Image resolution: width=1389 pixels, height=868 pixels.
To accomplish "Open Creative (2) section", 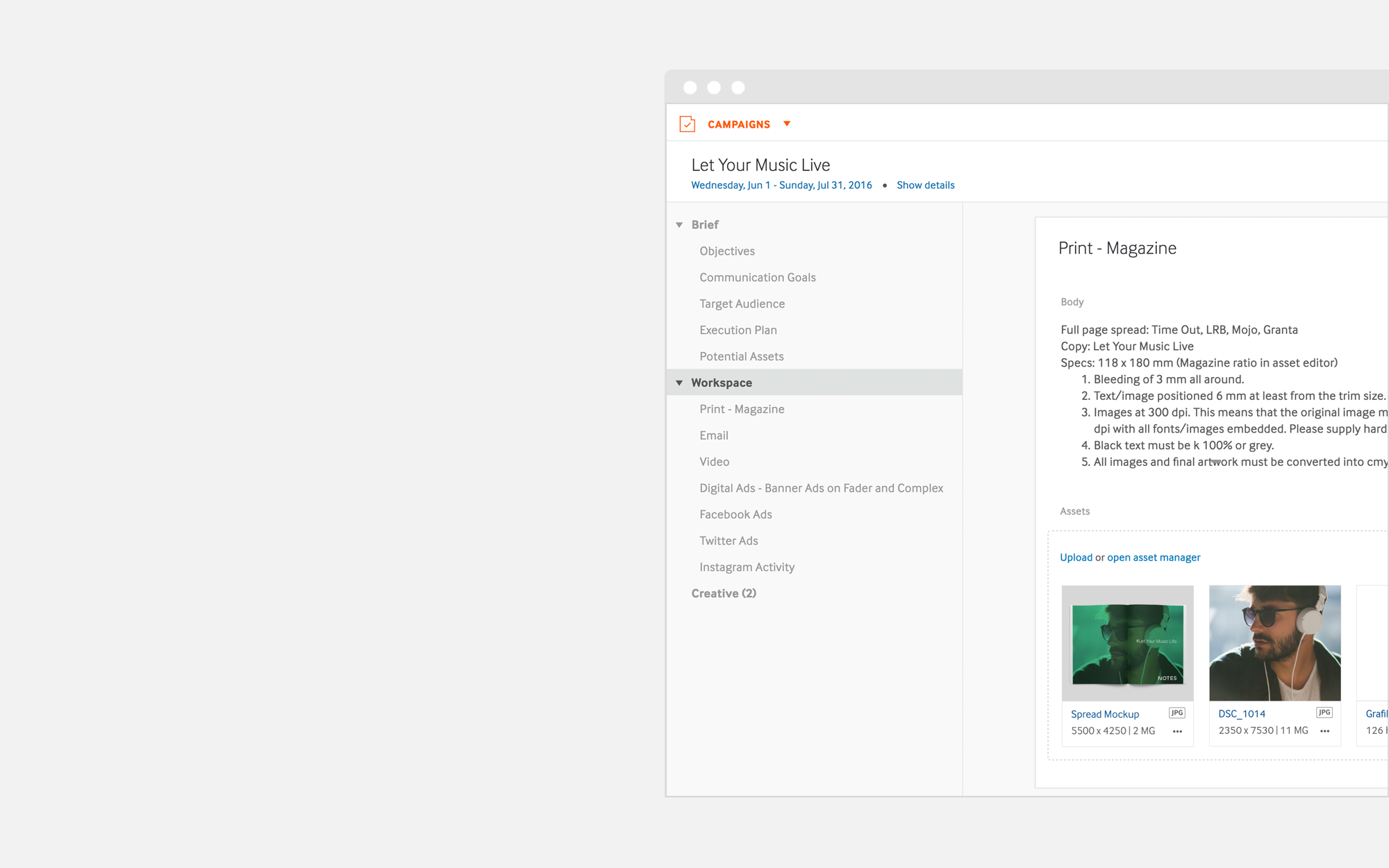I will tap(724, 593).
